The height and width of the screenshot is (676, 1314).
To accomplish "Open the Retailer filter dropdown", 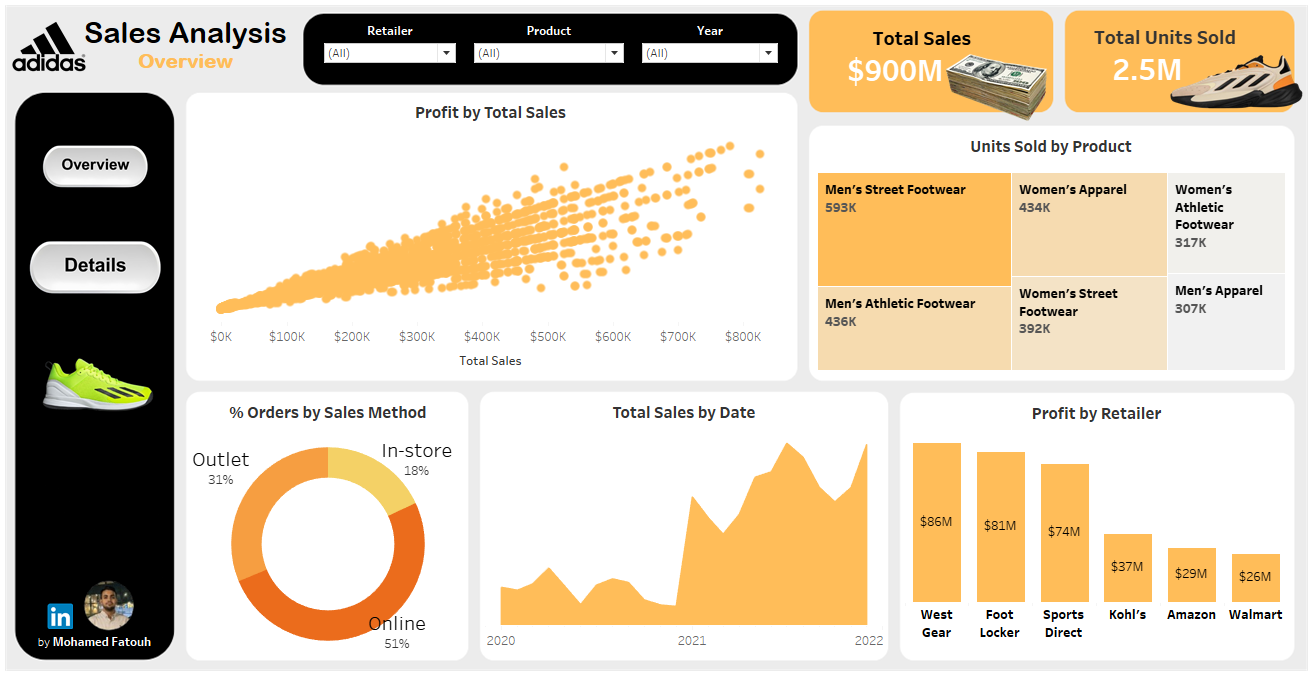I will pyautogui.click(x=390, y=53).
